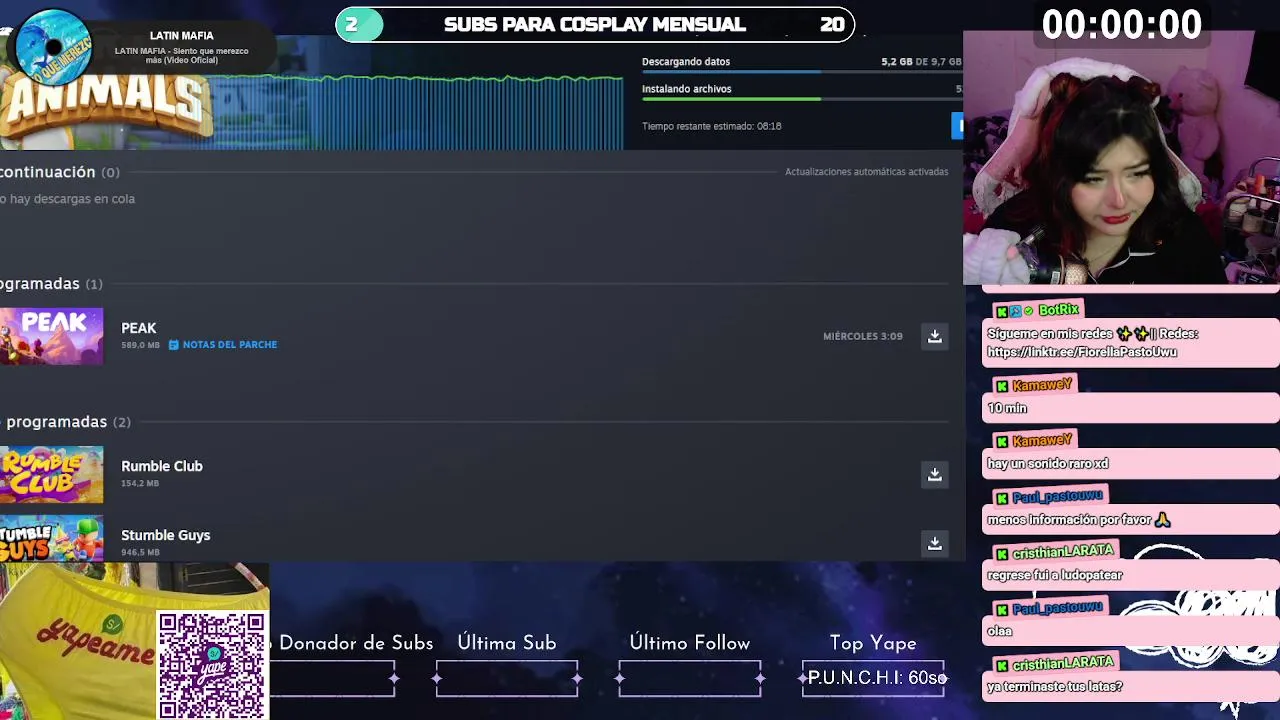
Task: Open the PEAK game thumbnail
Action: point(51,336)
